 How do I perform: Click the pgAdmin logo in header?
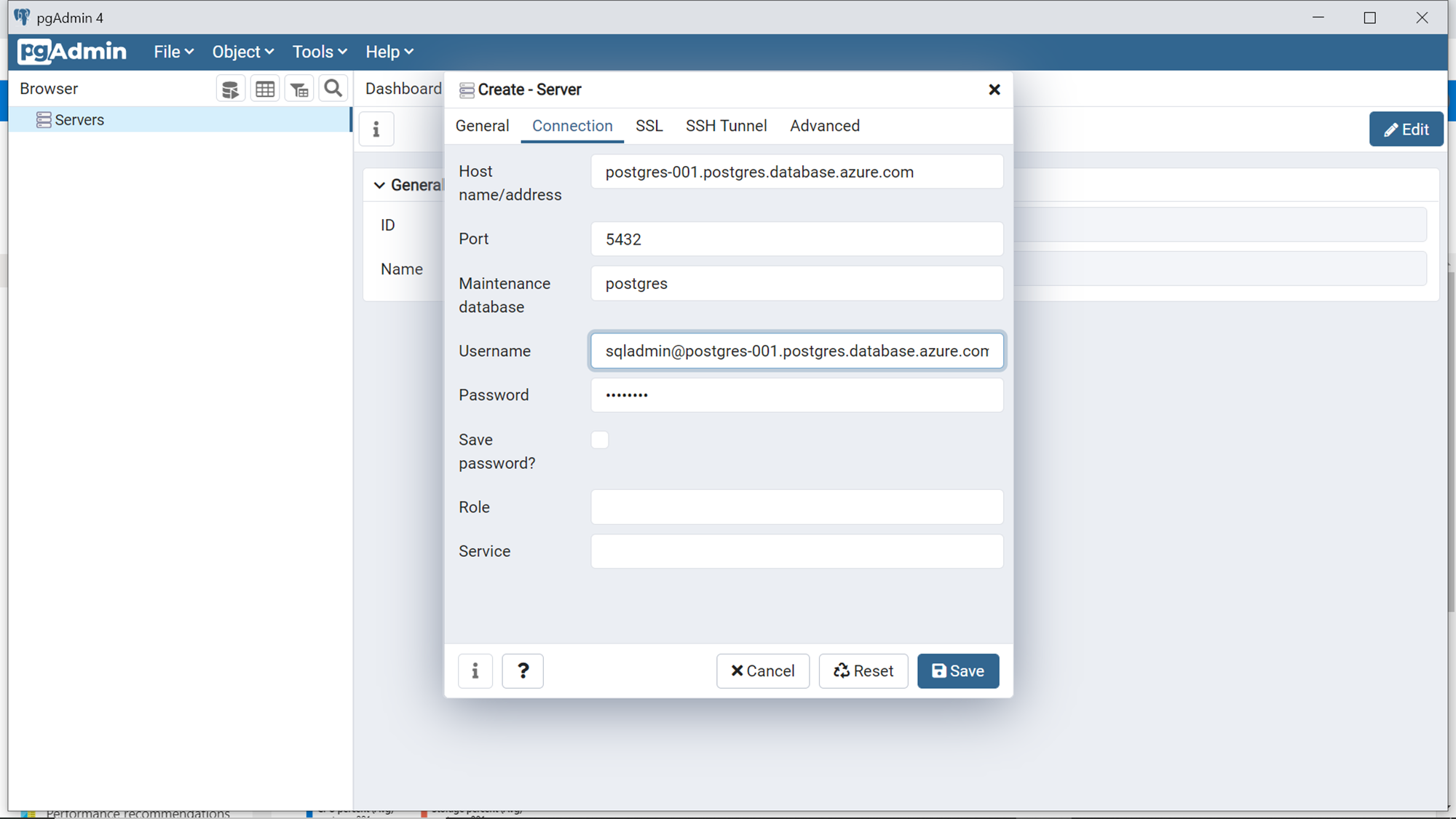click(x=72, y=52)
